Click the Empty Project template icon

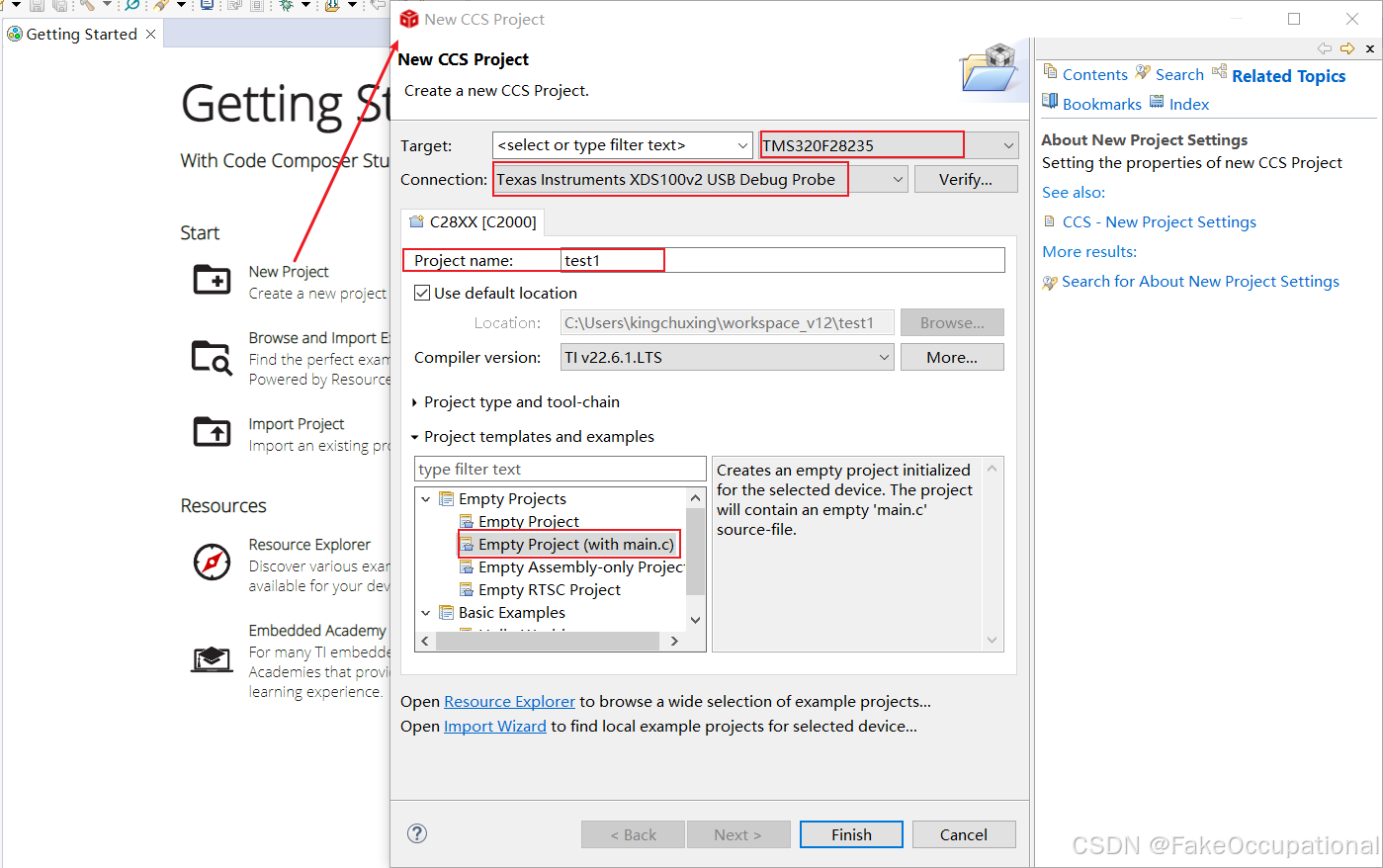pyautogui.click(x=467, y=522)
